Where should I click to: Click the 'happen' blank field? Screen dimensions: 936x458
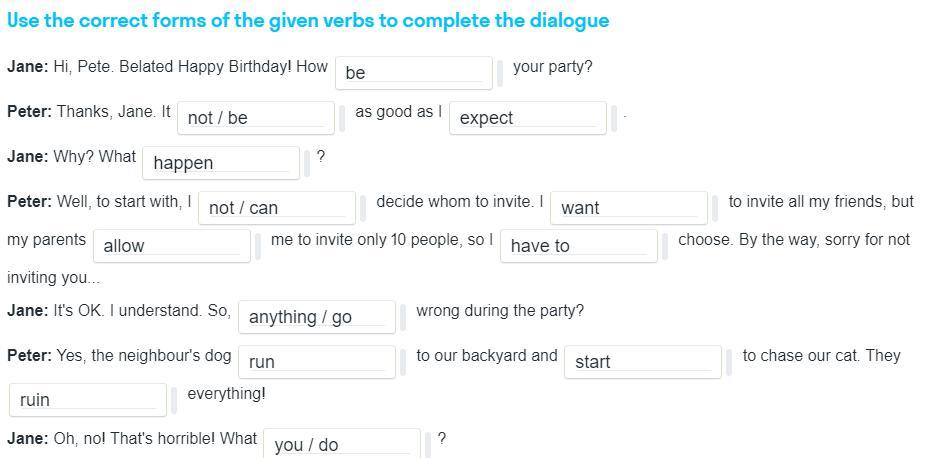pos(220,162)
